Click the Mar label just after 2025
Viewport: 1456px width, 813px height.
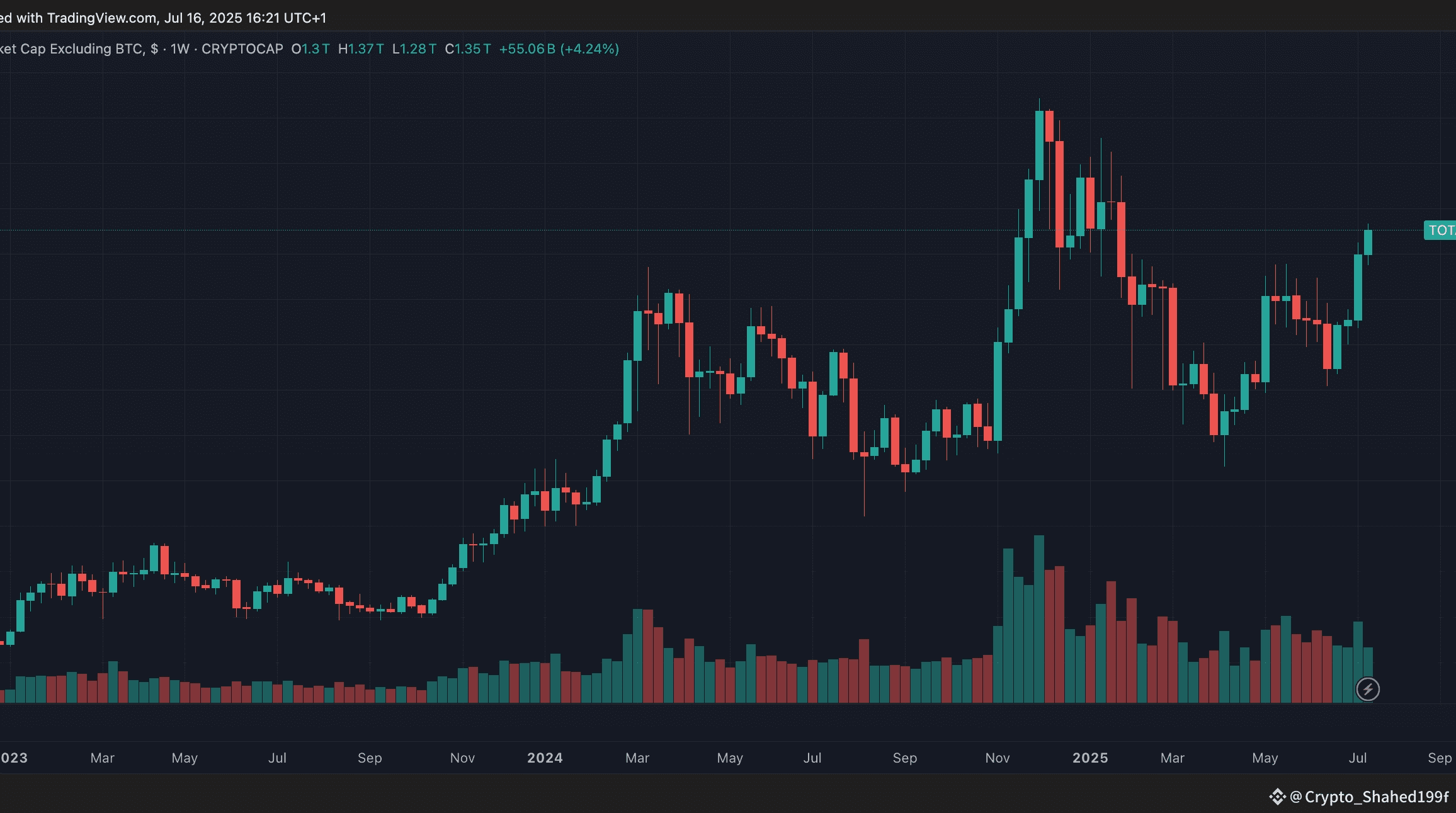[x=1172, y=758]
